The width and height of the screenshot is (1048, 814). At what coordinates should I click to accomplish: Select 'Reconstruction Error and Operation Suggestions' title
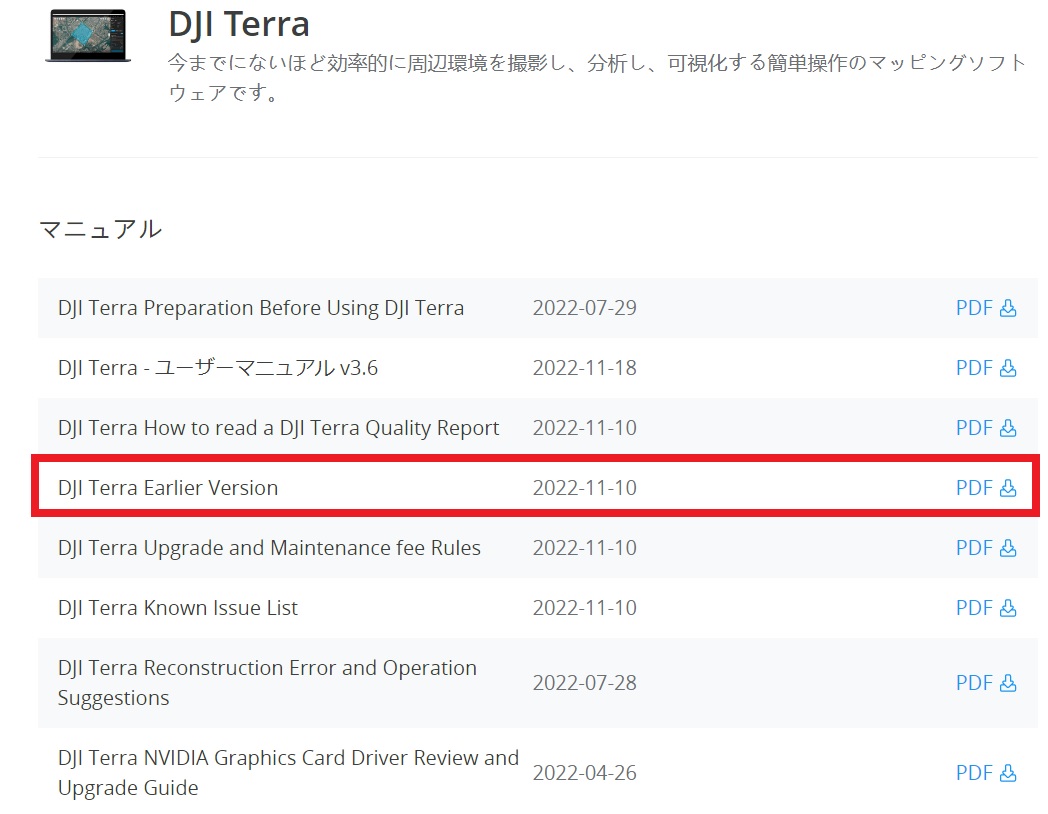pyautogui.click(x=267, y=683)
